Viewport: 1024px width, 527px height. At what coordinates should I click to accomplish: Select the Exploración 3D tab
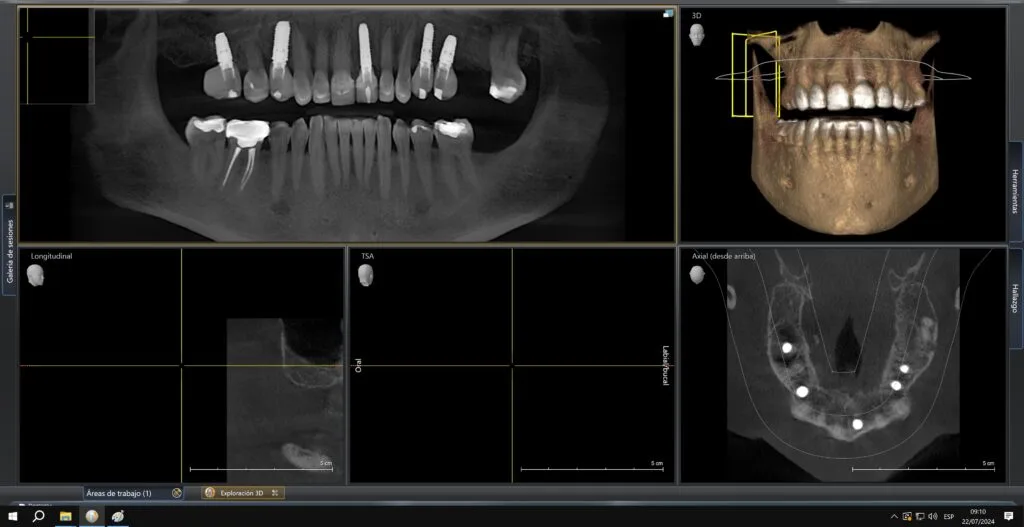[240, 493]
